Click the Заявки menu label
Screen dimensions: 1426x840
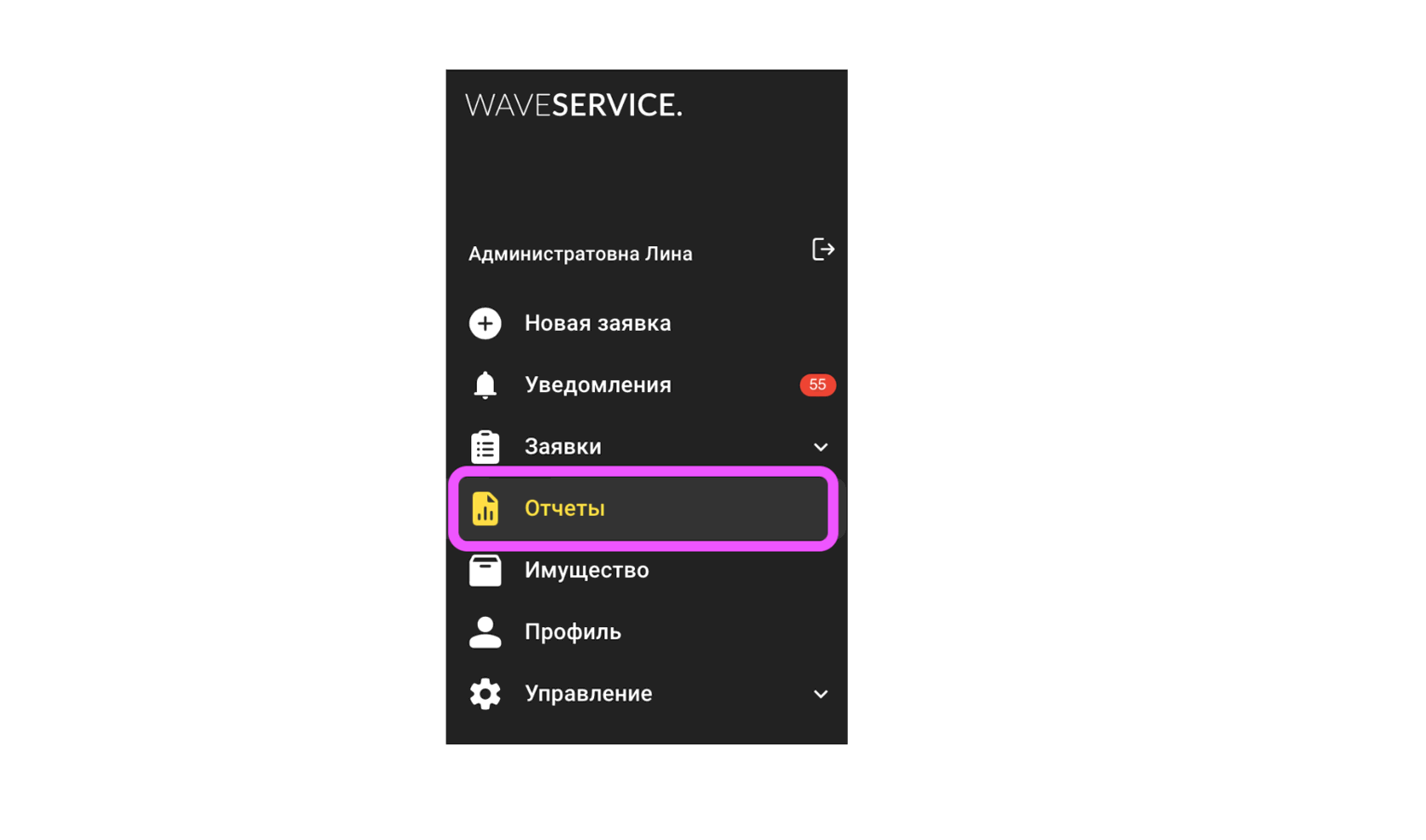pos(563,447)
